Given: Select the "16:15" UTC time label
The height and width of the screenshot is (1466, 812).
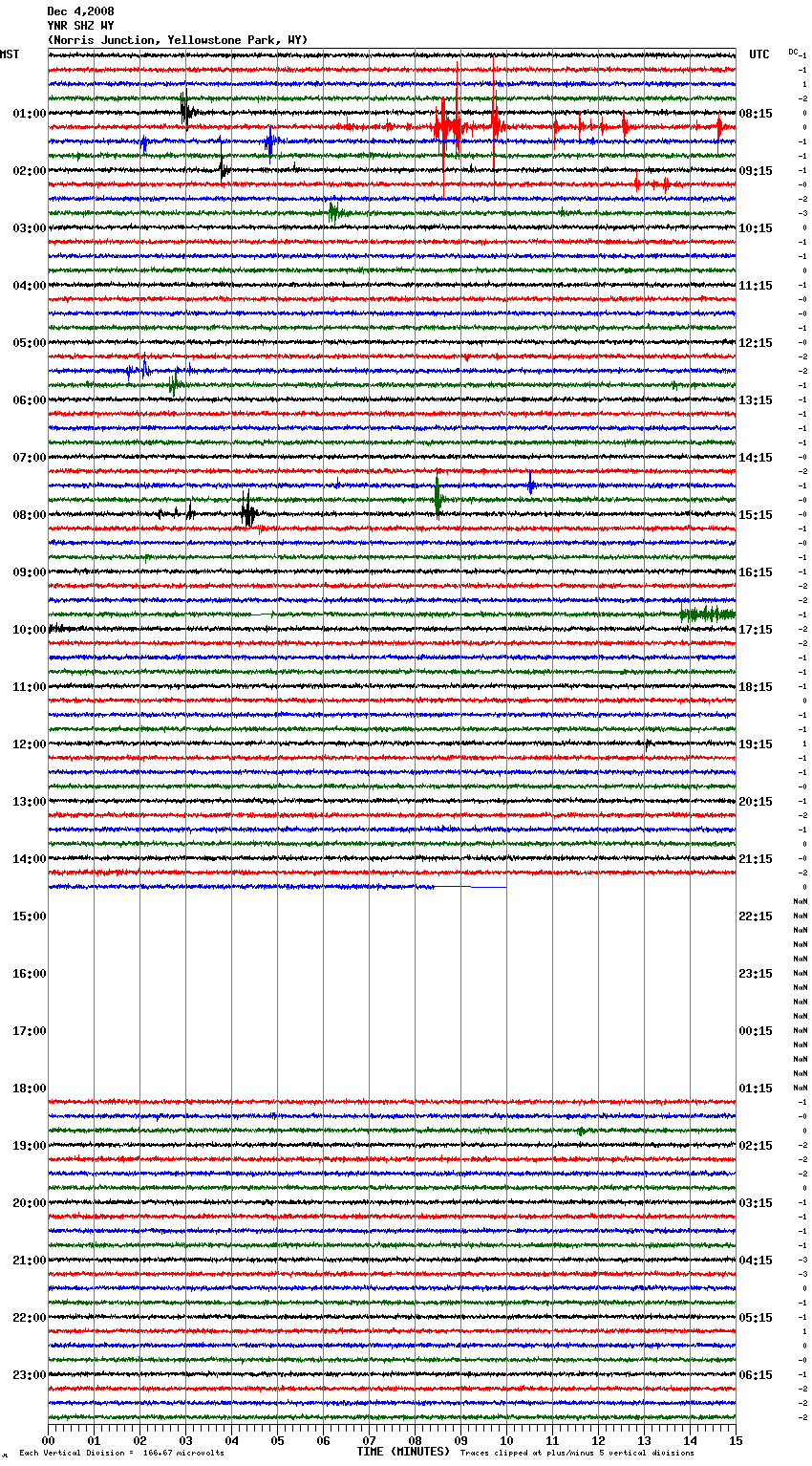Looking at the screenshot, I should pos(756,572).
